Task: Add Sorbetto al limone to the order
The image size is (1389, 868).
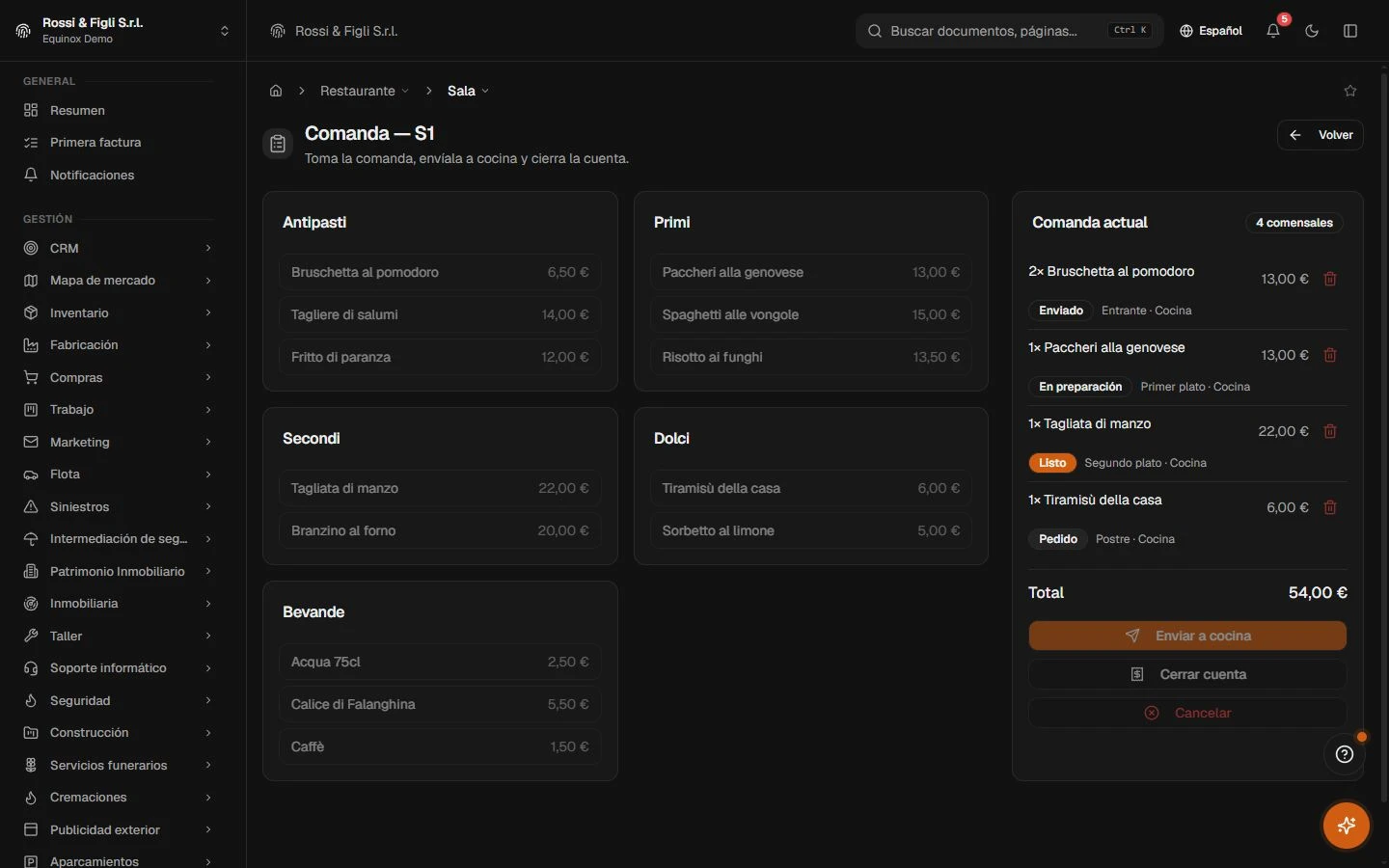Action: (811, 530)
